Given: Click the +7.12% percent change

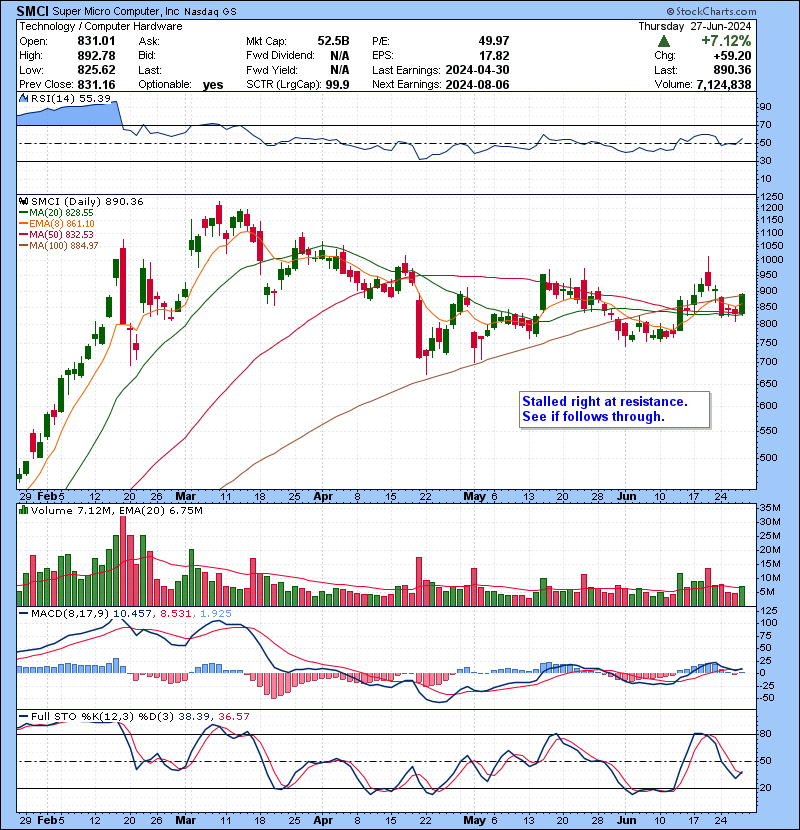Looking at the screenshot, I should (726, 41).
